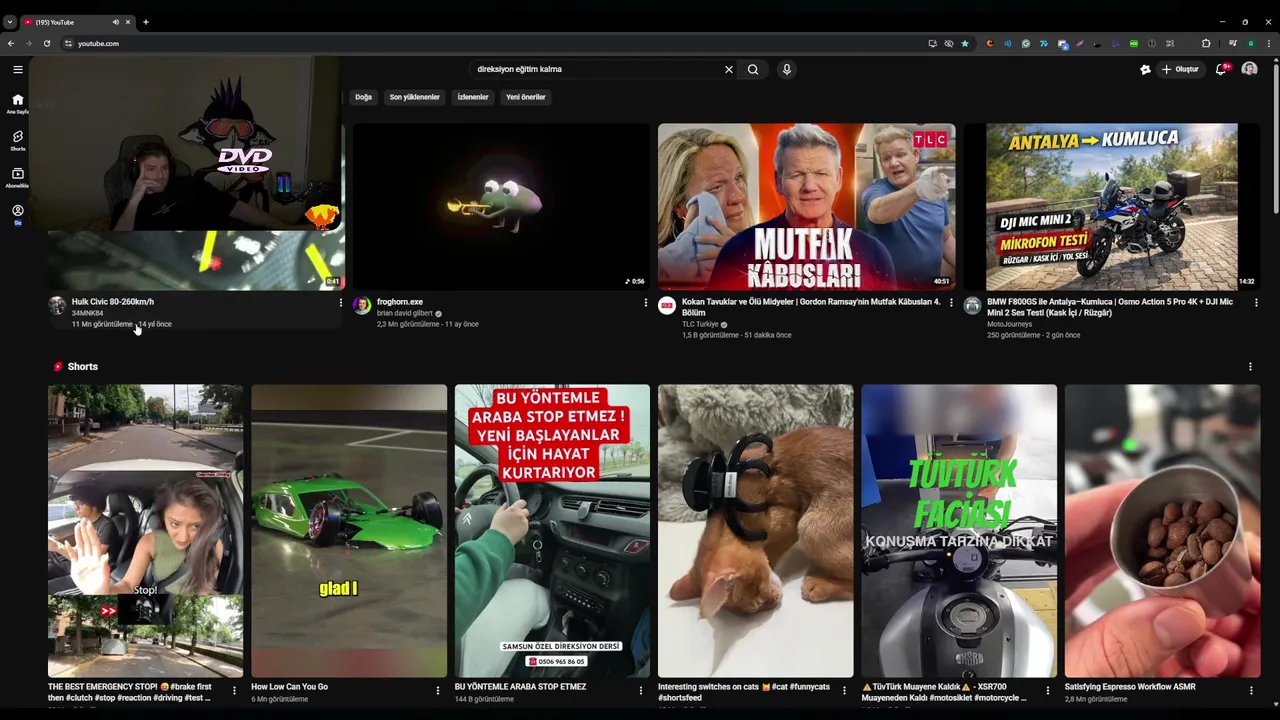Open site information icon beside youtube.com
The width and height of the screenshot is (1280, 720).
68,43
